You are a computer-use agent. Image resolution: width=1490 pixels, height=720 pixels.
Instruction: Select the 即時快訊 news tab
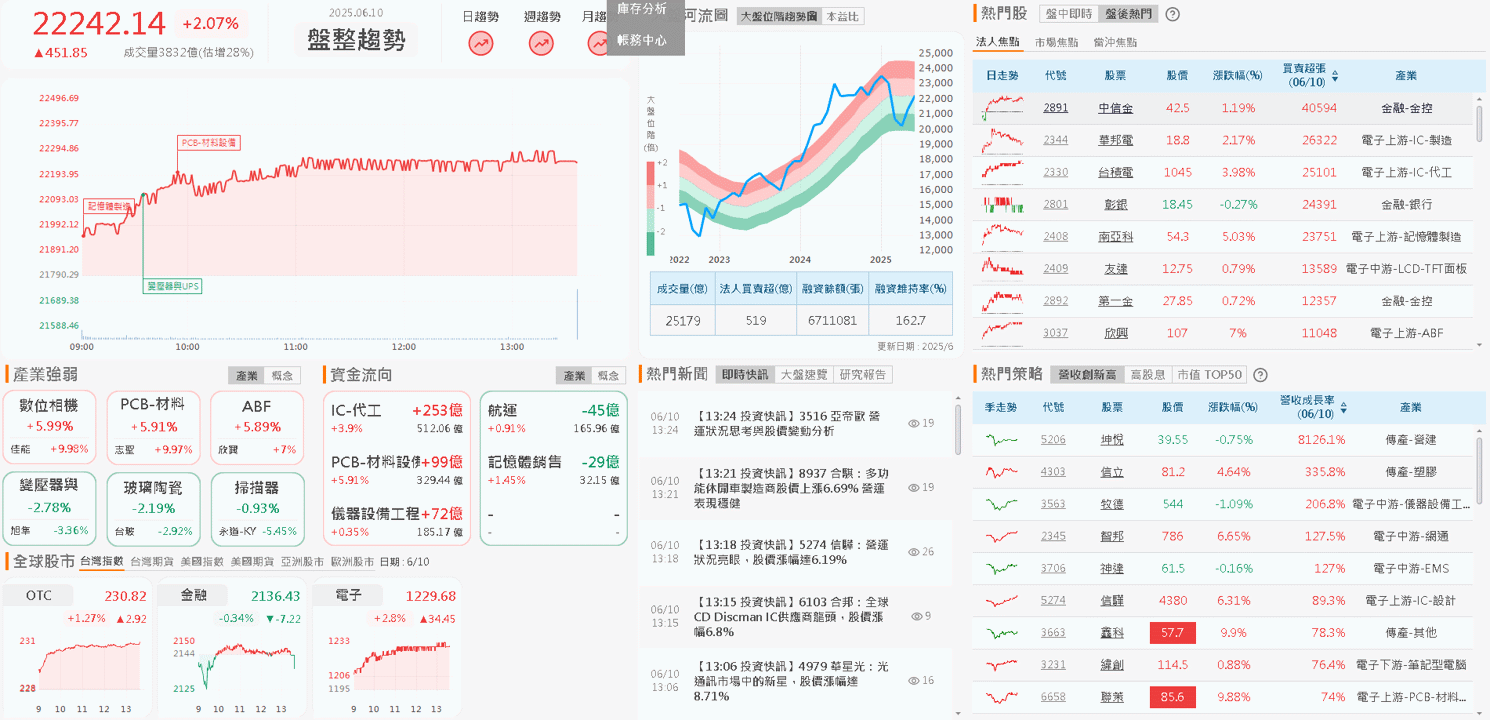click(746, 374)
